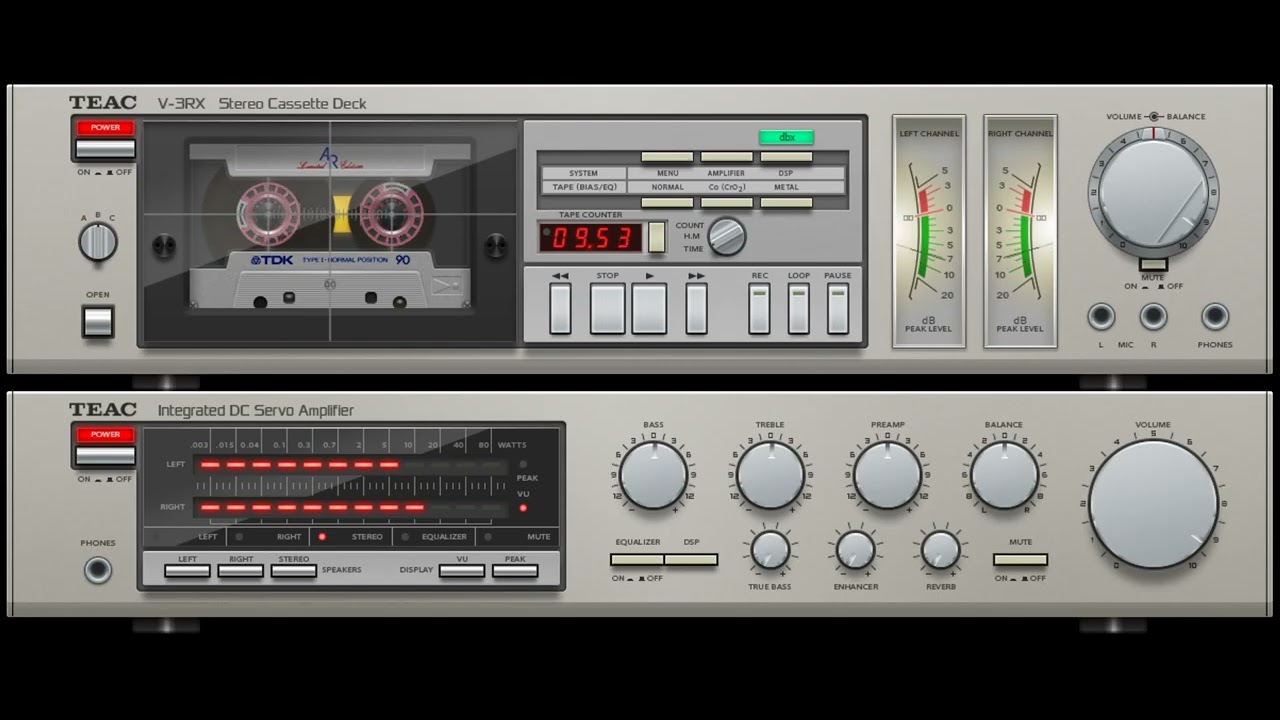This screenshot has width=1280, height=720.
Task: Select the LEFT speakers button
Action: 187,571
